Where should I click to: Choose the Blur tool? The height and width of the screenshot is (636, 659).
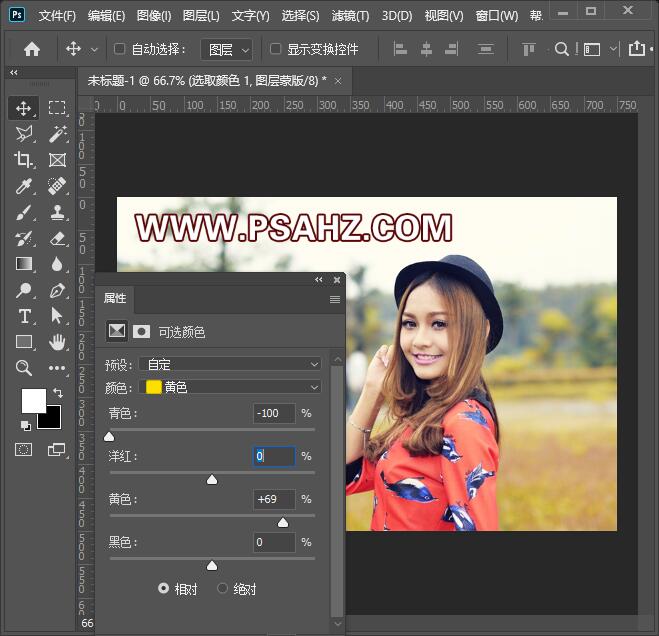(57, 264)
